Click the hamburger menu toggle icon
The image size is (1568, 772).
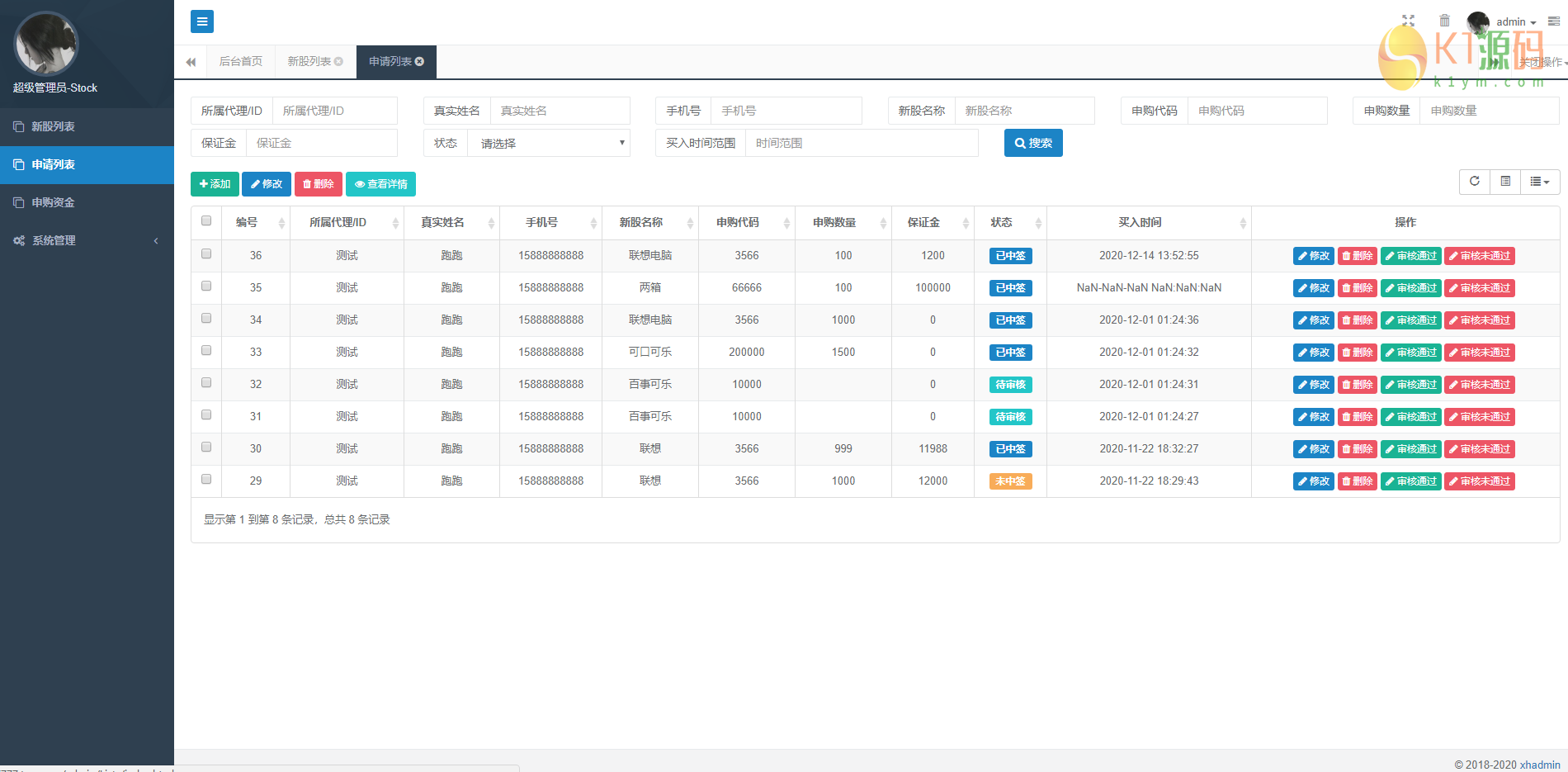tap(202, 21)
